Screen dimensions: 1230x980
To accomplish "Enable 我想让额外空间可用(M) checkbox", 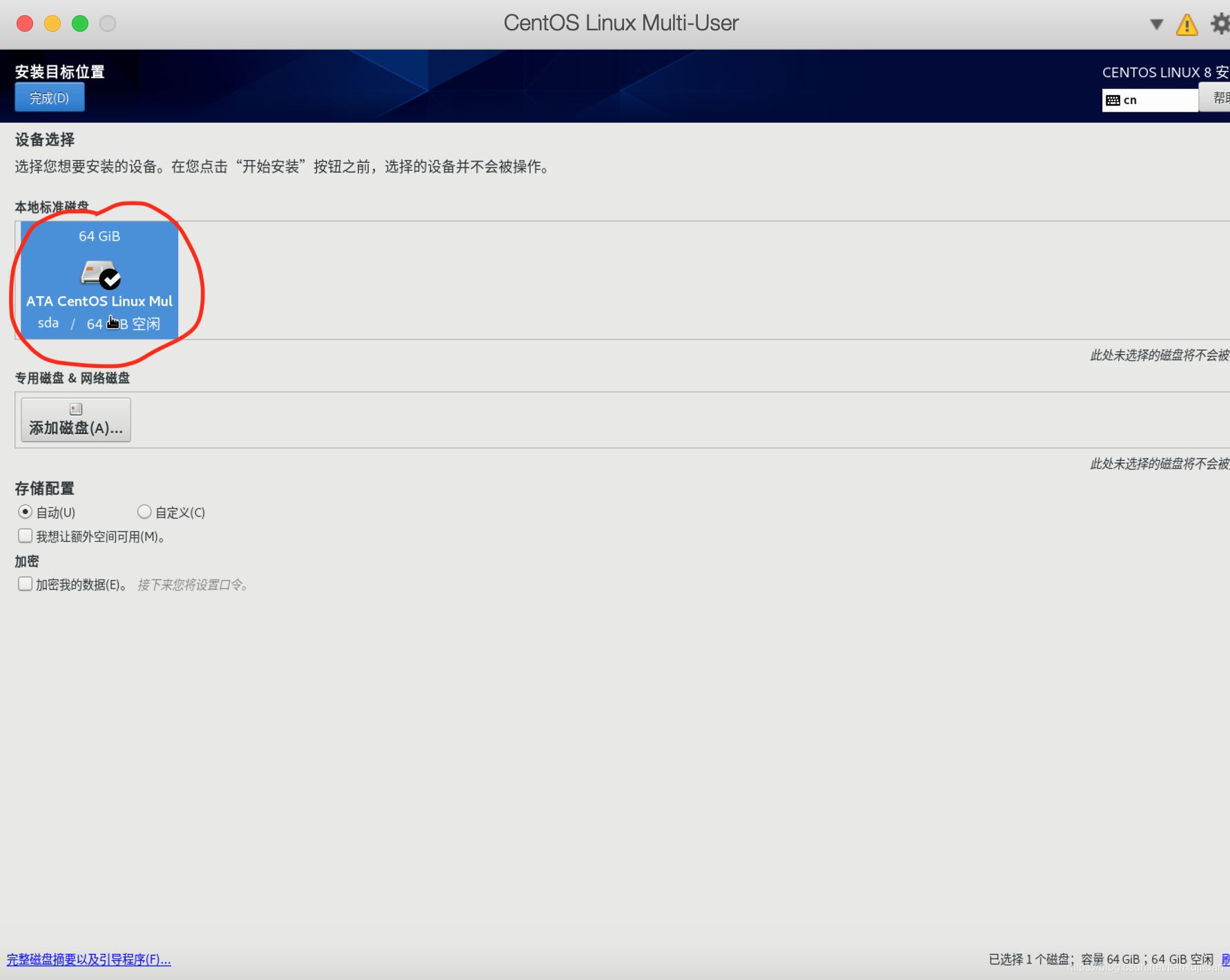I will click(x=26, y=536).
